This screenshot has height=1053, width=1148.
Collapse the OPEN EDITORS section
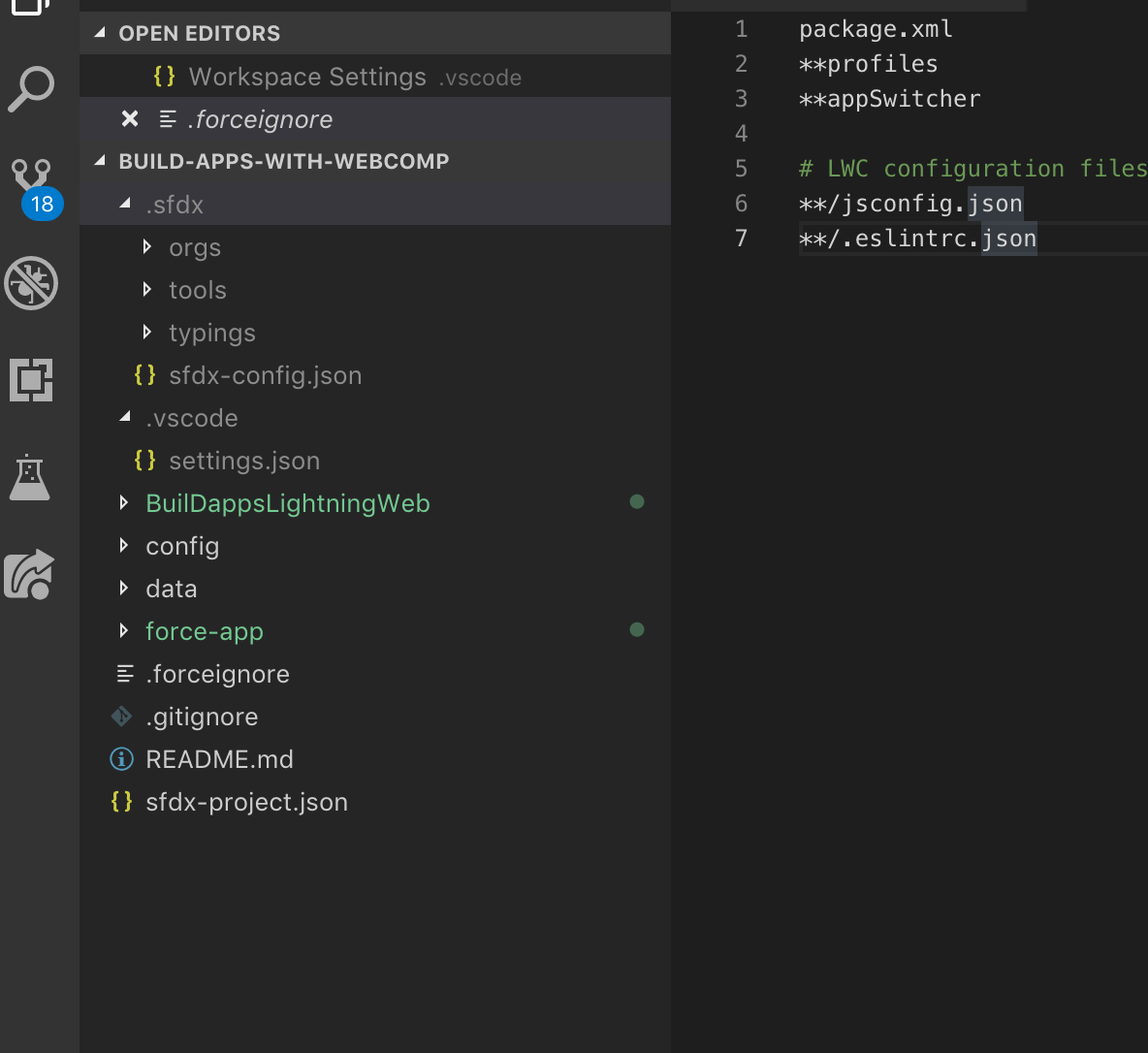click(x=99, y=32)
